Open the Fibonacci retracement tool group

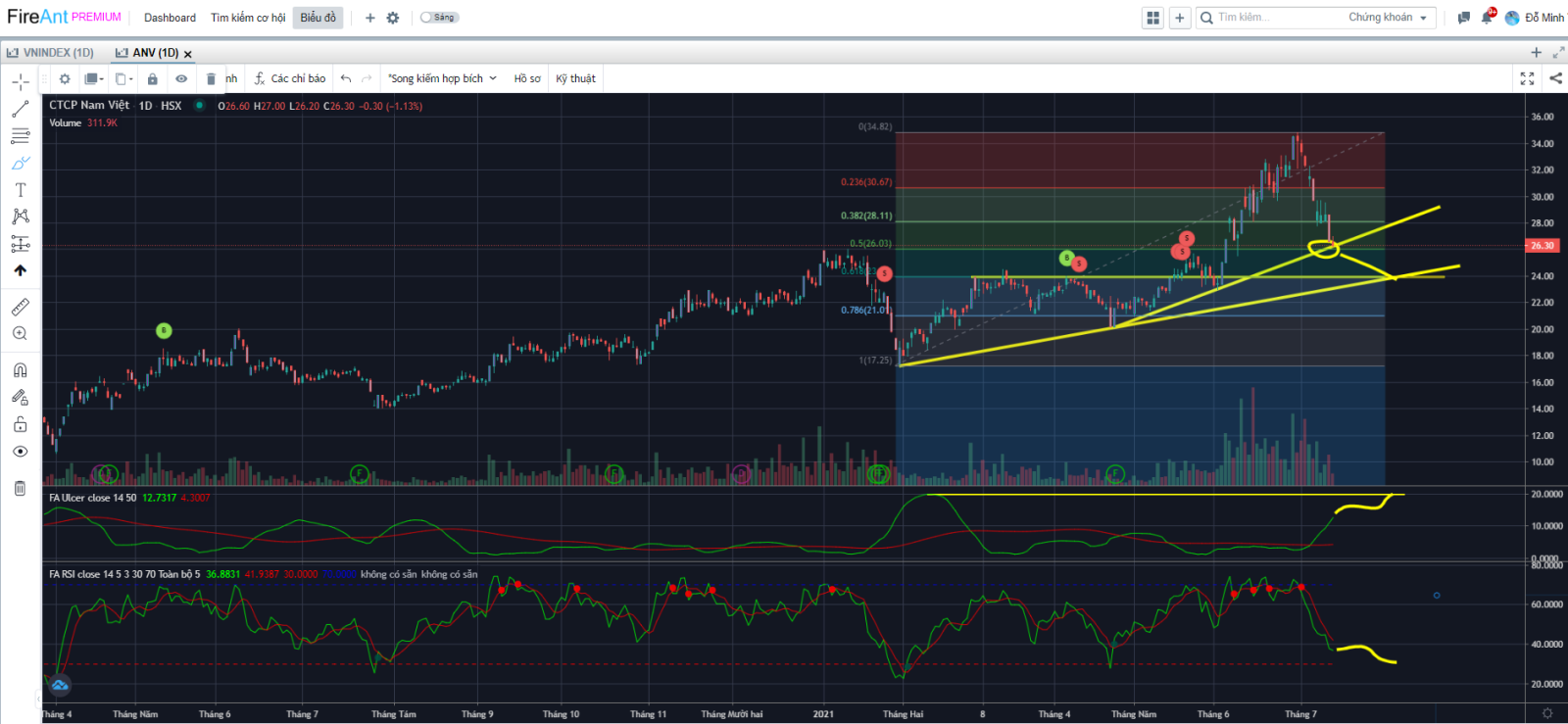click(x=20, y=136)
